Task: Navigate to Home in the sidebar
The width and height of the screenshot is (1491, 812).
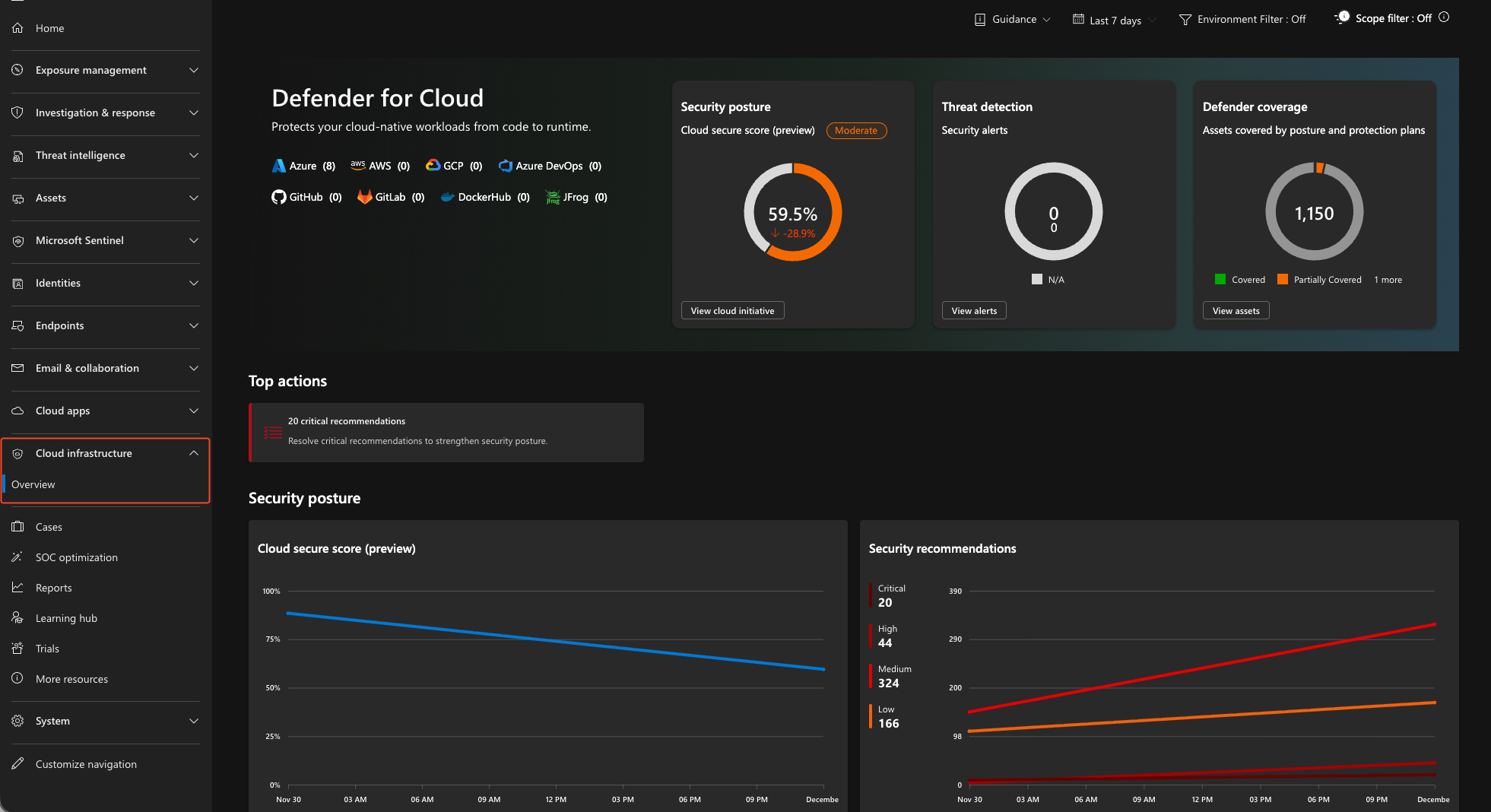Action: click(50, 27)
